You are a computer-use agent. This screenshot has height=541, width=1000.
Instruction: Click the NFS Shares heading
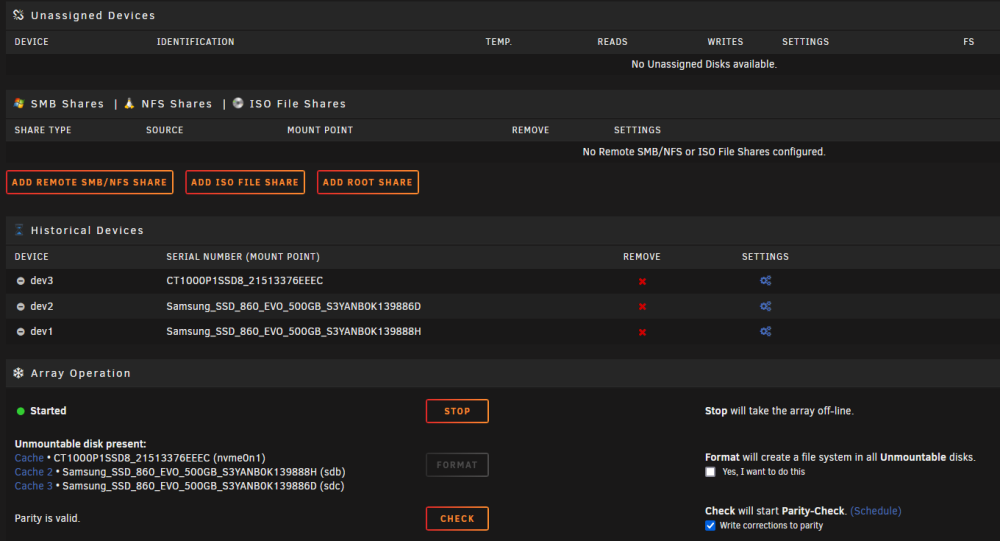pos(177,103)
